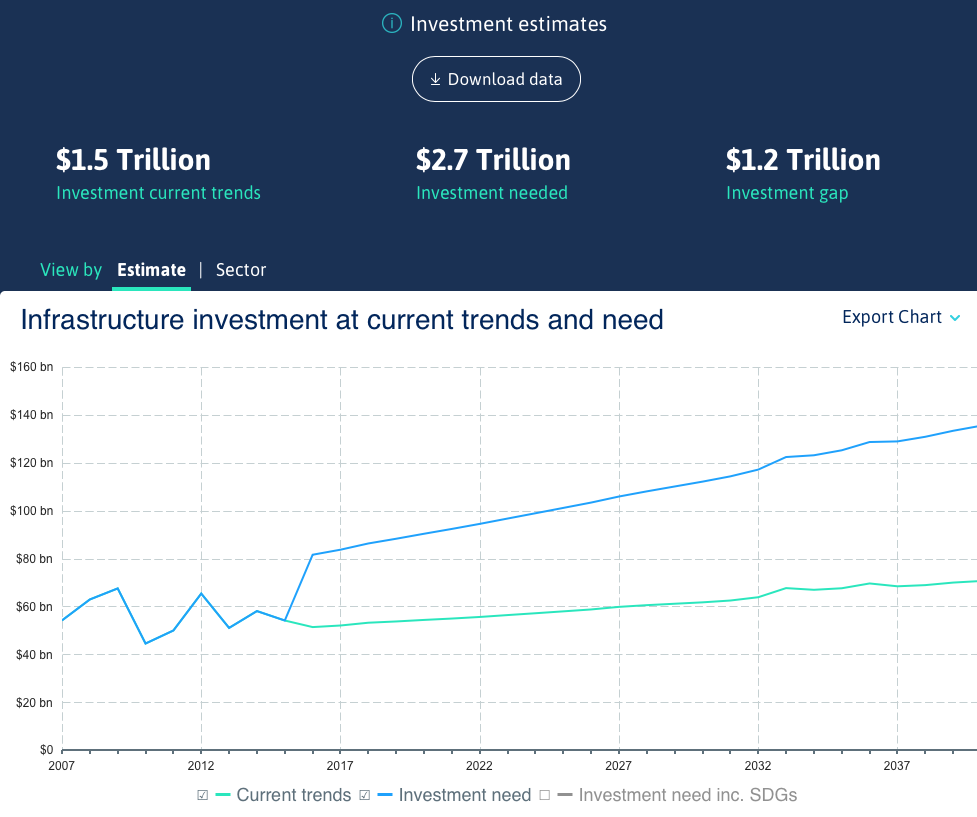977x817 pixels.
Task: Click the info icon beside Investment estimates
Action: coord(392,24)
